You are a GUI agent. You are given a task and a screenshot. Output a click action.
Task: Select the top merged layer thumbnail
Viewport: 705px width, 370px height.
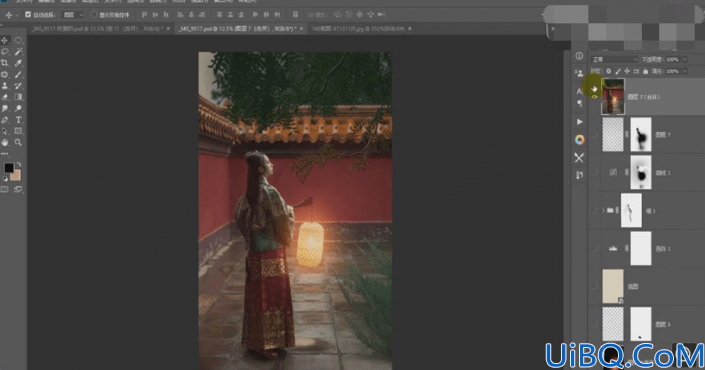pyautogui.click(x=613, y=96)
